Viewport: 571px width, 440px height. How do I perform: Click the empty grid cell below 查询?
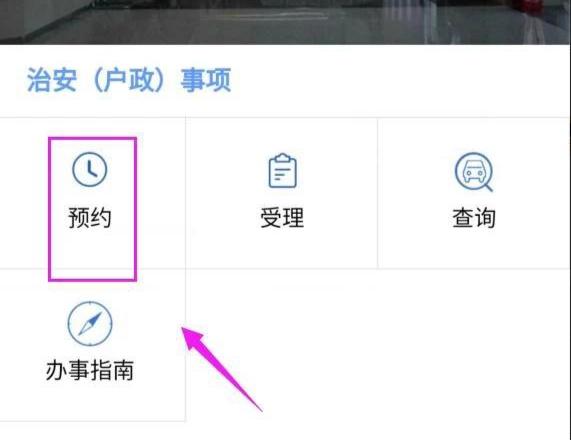click(474, 345)
